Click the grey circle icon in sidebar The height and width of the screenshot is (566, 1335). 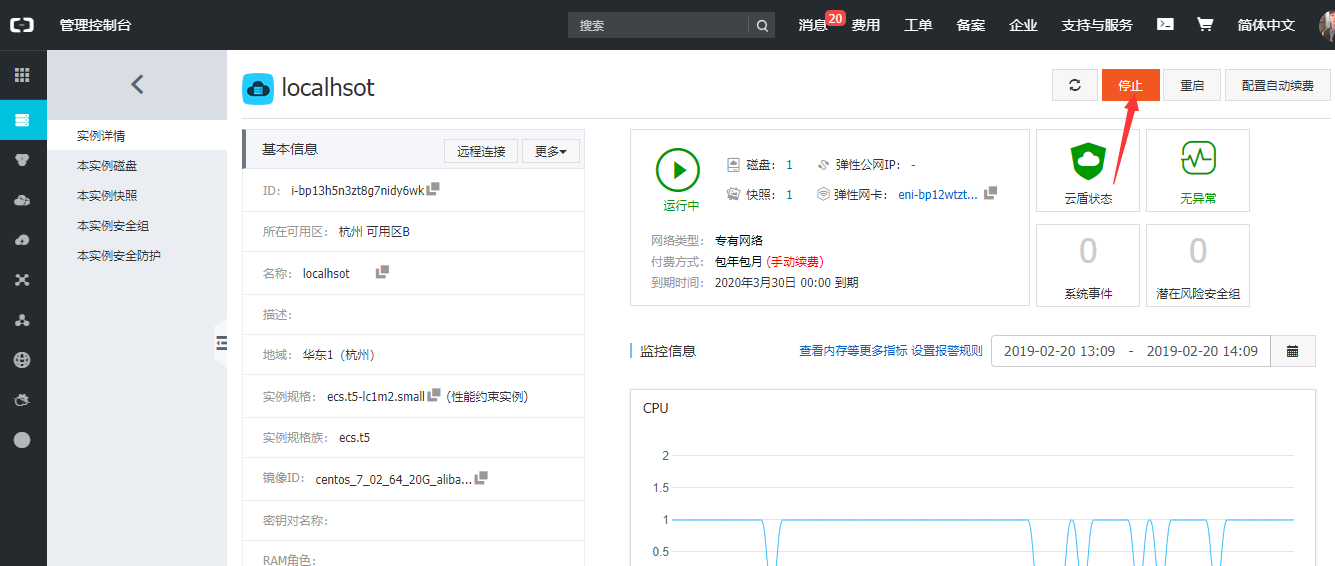[22, 440]
